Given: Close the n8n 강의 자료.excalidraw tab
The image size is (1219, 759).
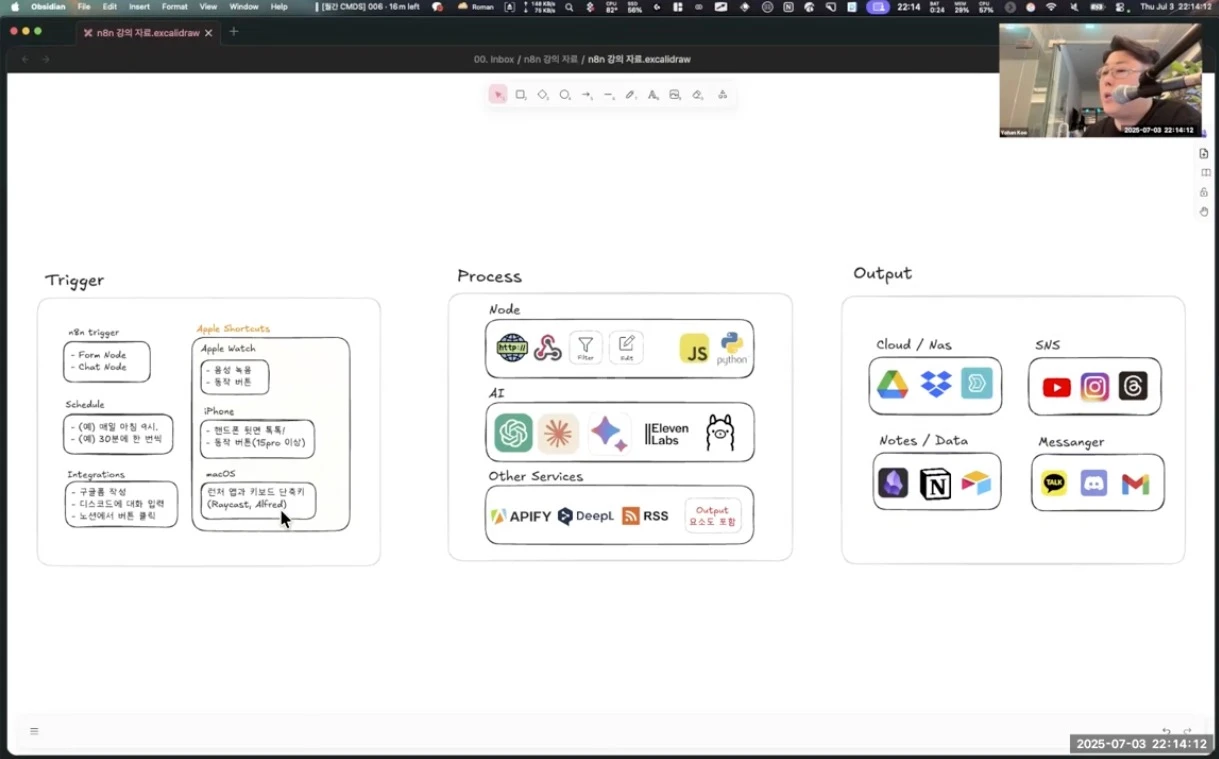Looking at the screenshot, I should coord(208,32).
